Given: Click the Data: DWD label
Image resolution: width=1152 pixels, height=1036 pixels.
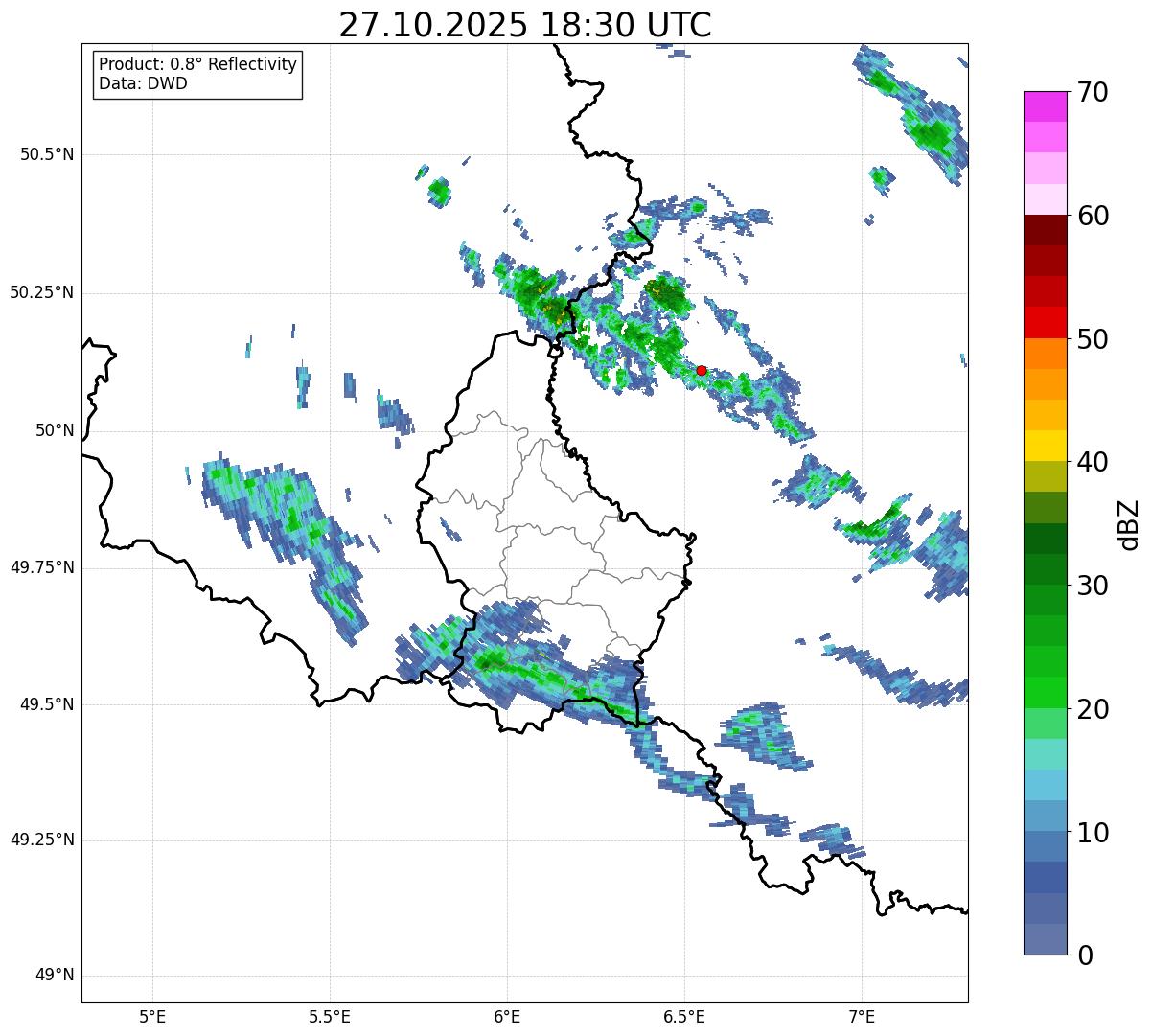Looking at the screenshot, I should click(x=144, y=83).
